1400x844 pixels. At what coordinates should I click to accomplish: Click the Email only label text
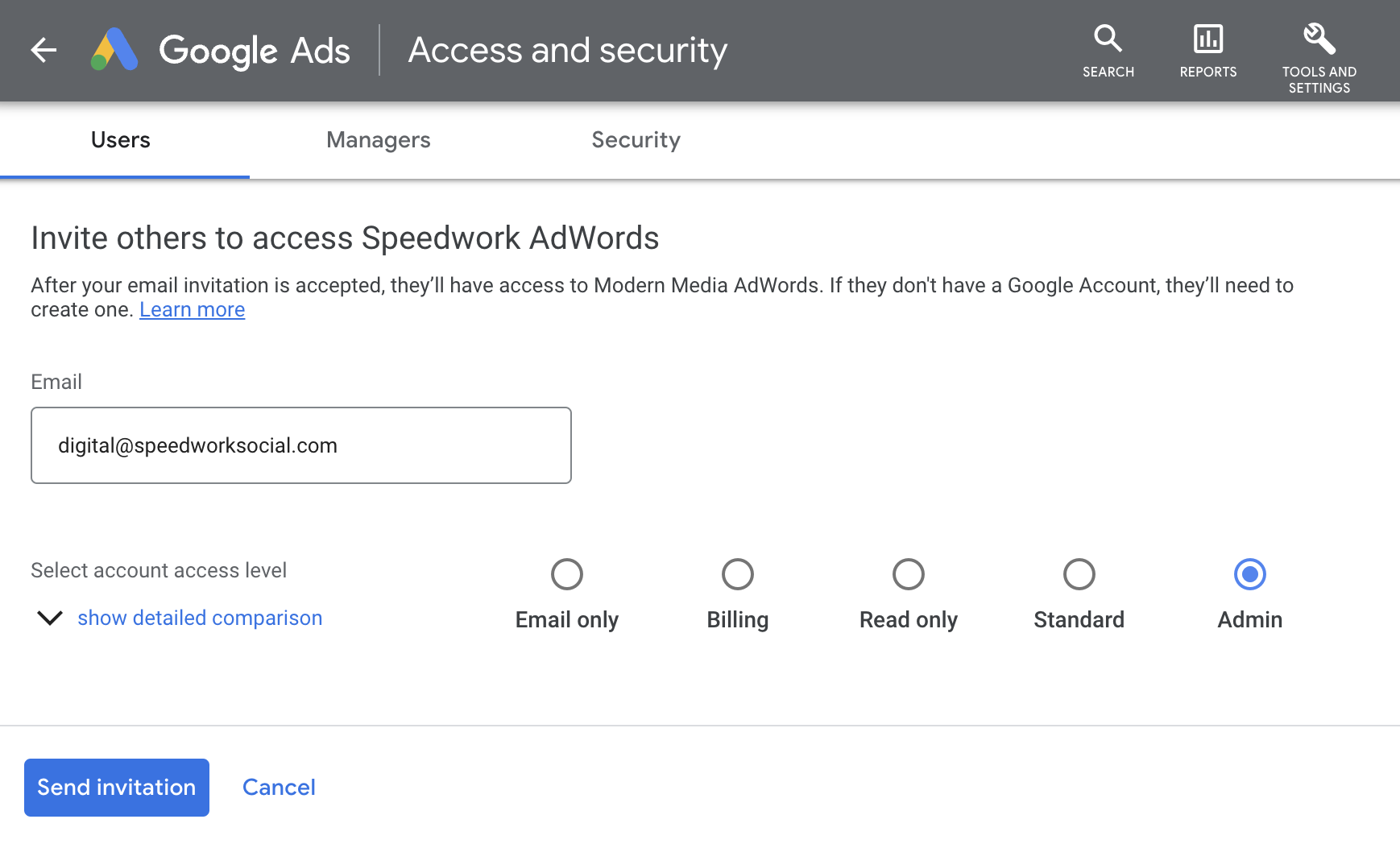567,620
